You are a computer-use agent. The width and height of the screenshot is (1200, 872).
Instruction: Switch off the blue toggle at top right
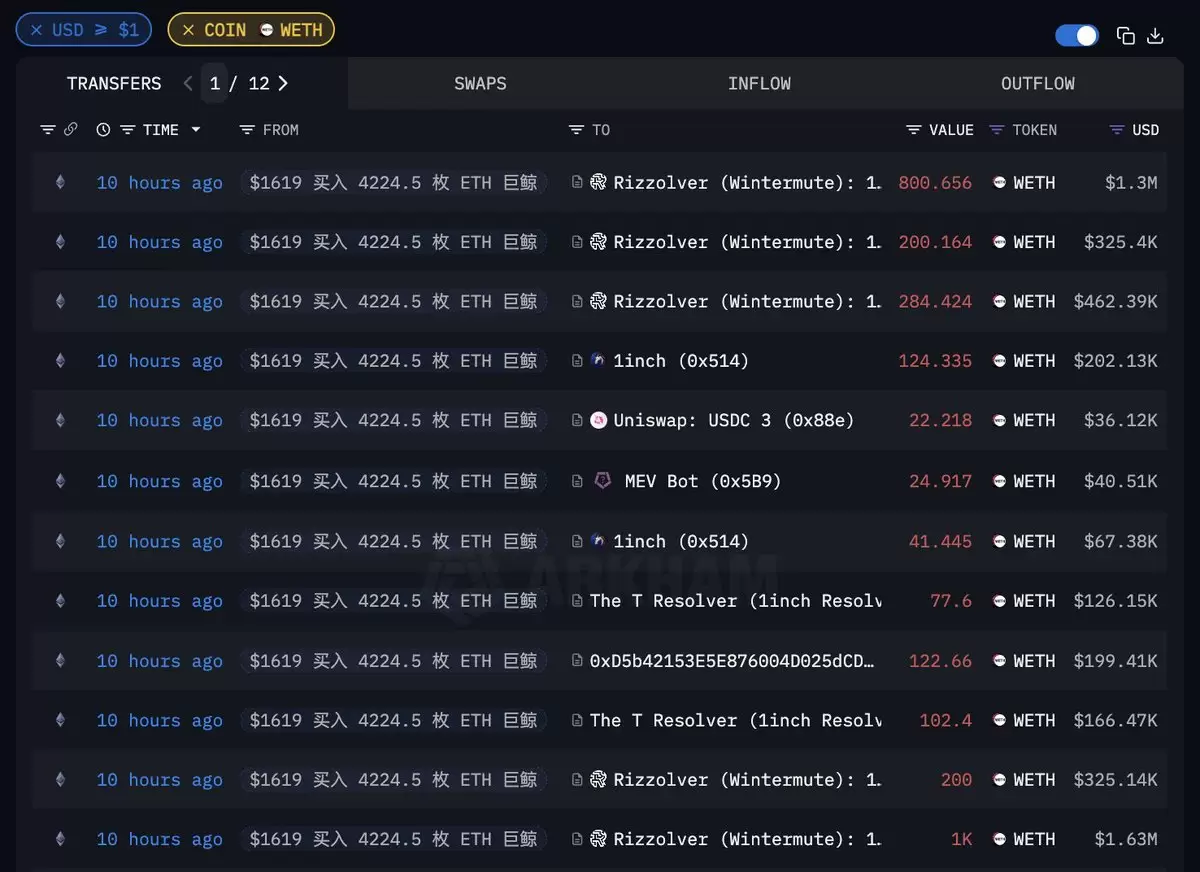click(1077, 36)
